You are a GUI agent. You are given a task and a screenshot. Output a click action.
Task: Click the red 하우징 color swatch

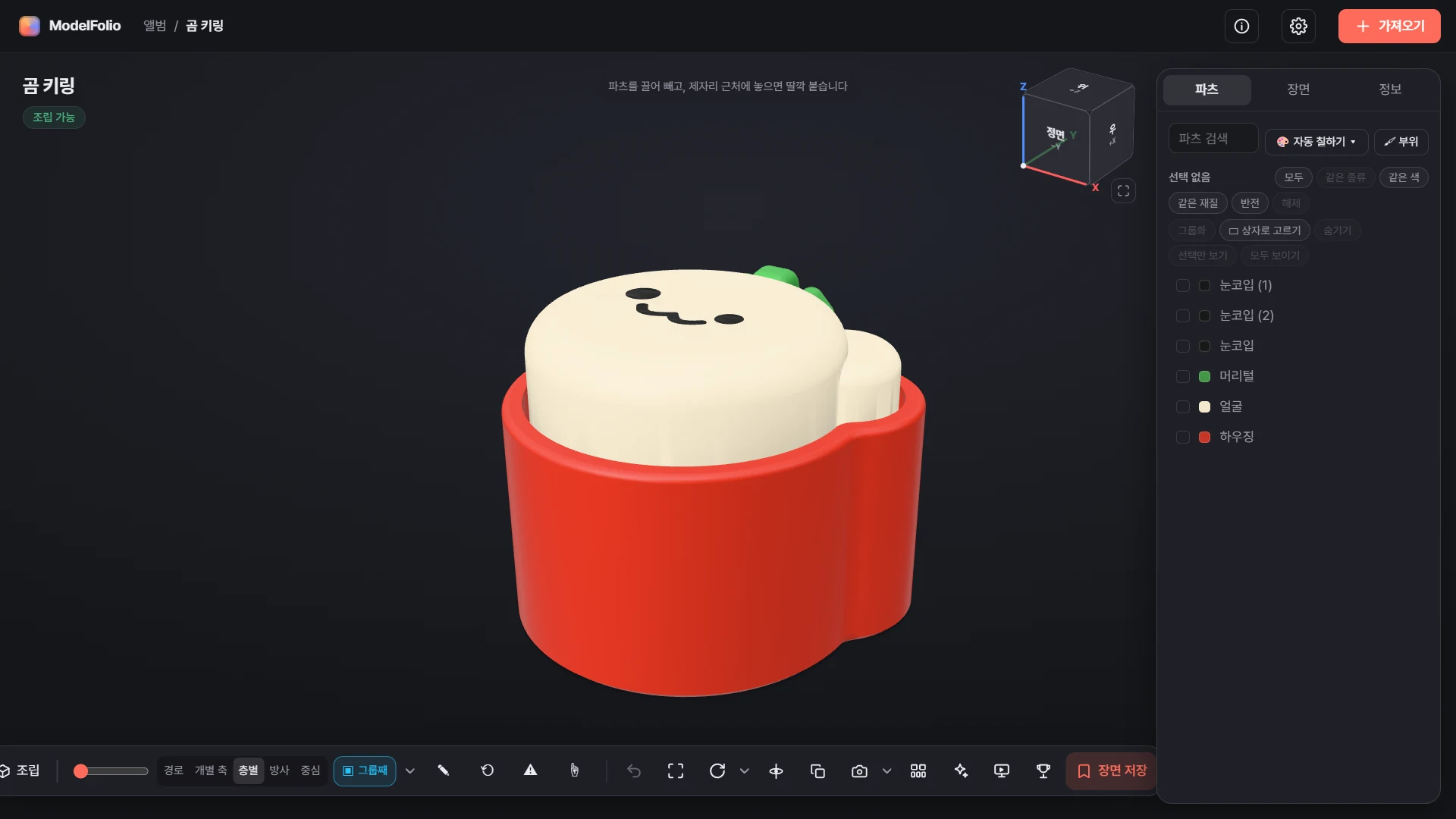[1204, 438]
